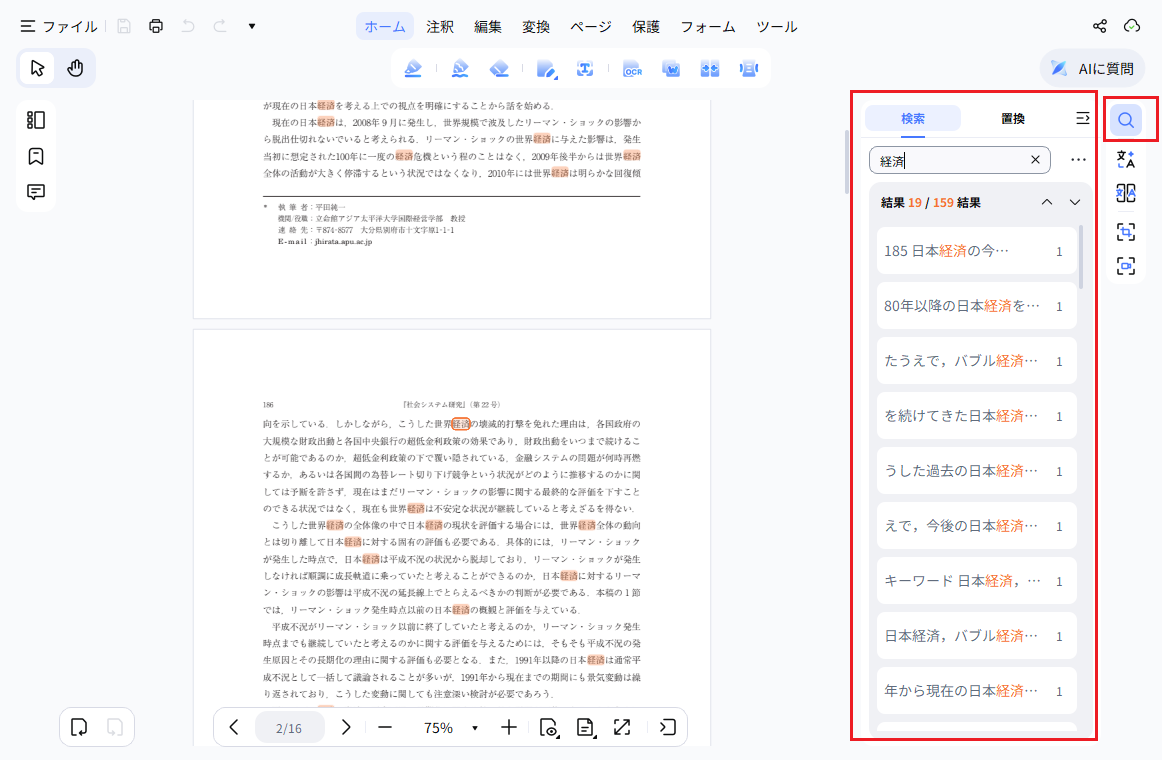Click the screenshot capture sidebar icon
1162x760 pixels.
click(x=1126, y=232)
